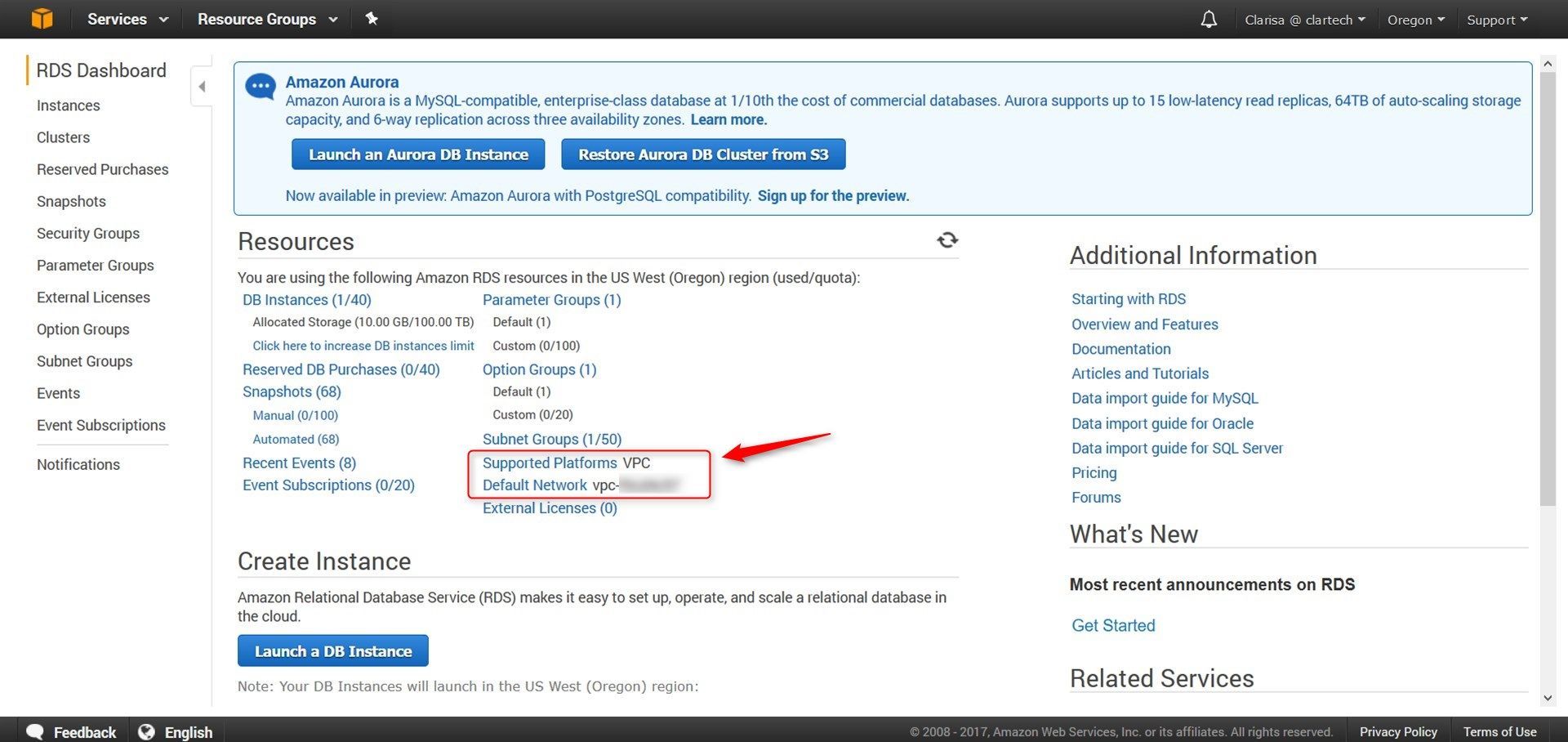Select Parameter Groups in sidebar
Viewport: 1568px width, 742px height.
96,265
